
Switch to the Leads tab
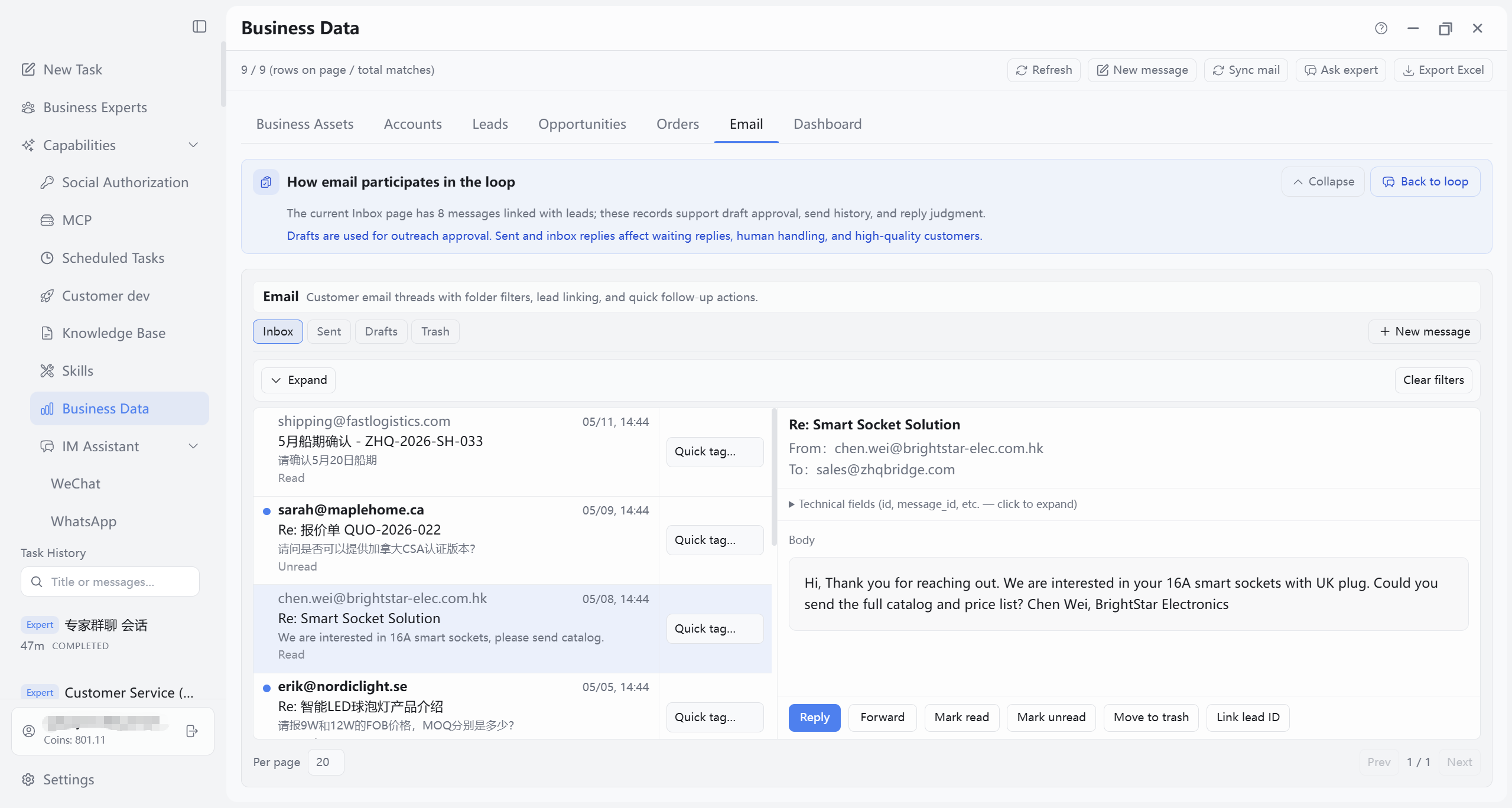pyautogui.click(x=490, y=124)
